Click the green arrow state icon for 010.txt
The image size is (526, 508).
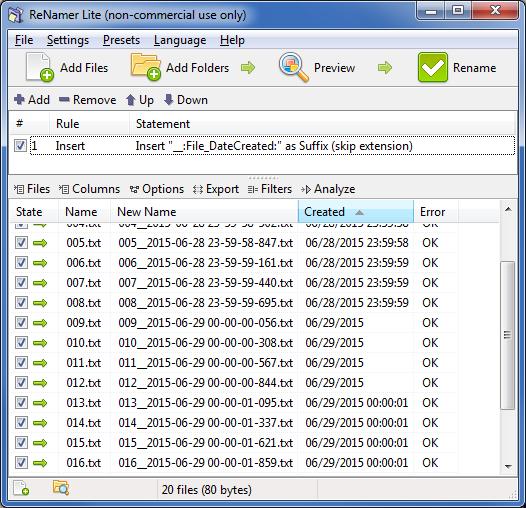pyautogui.click(x=40, y=343)
